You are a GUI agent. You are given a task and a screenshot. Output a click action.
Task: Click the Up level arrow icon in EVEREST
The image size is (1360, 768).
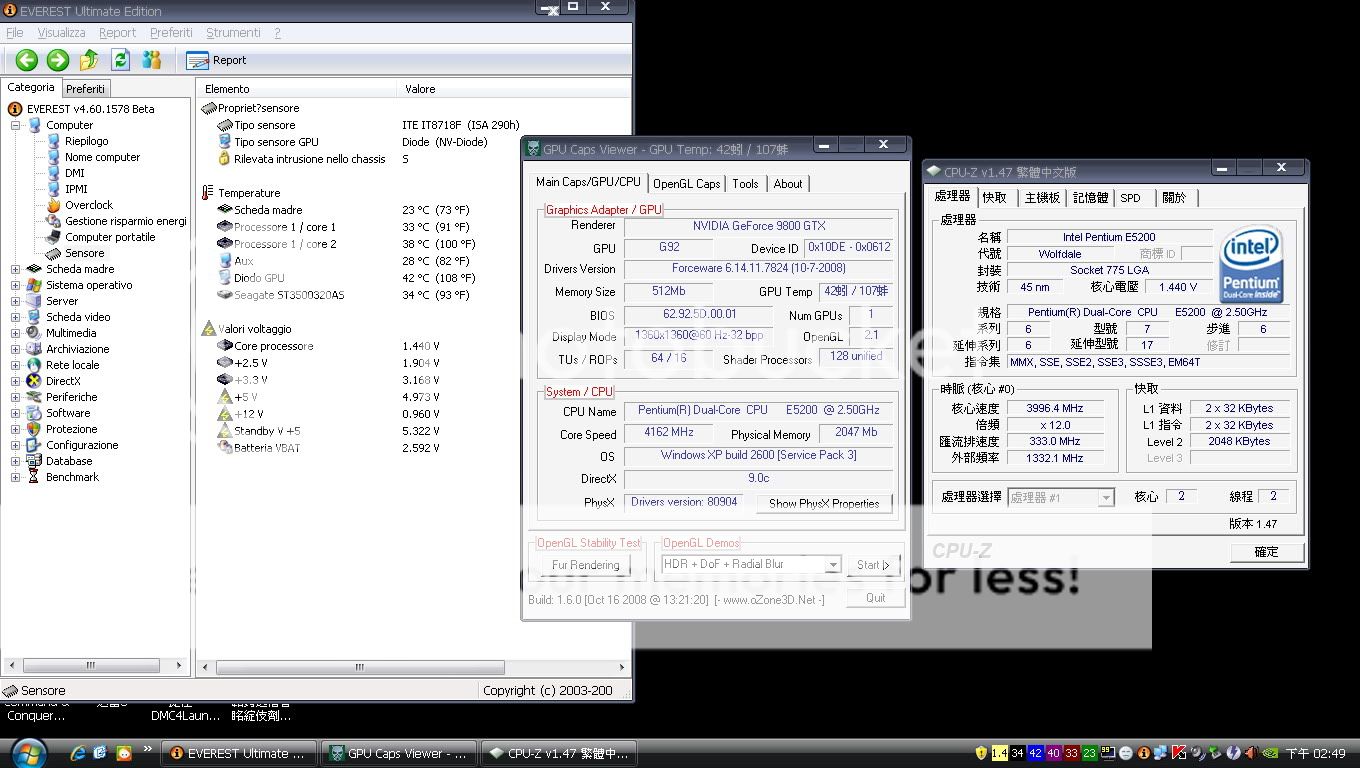click(89, 60)
